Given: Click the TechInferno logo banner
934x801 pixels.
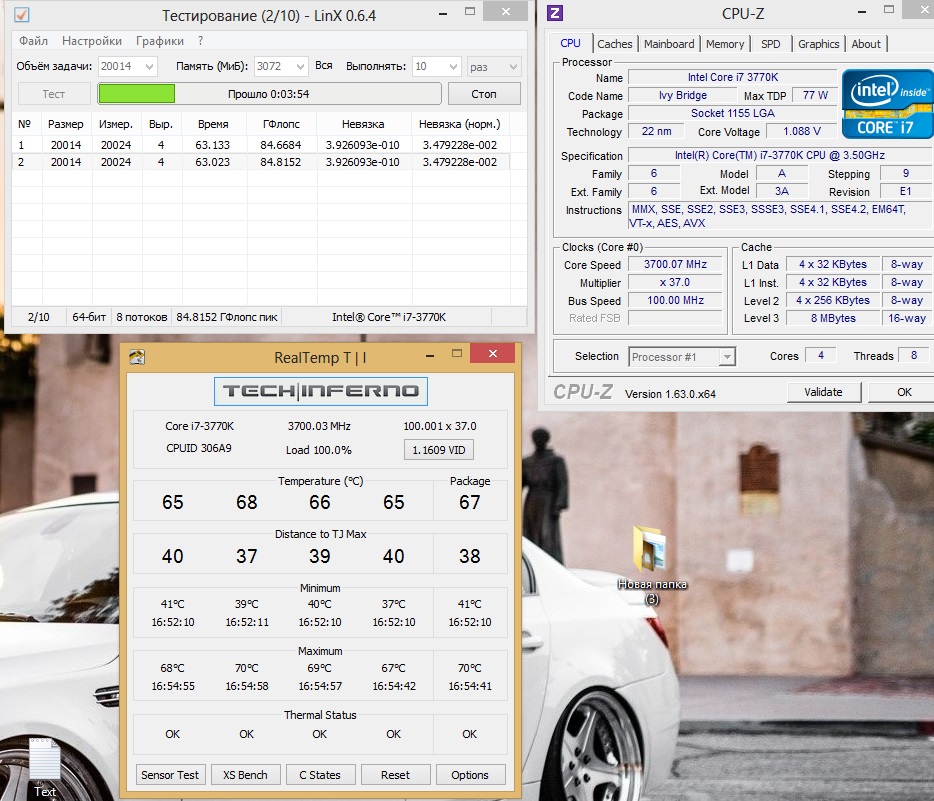Looking at the screenshot, I should pos(321,391).
